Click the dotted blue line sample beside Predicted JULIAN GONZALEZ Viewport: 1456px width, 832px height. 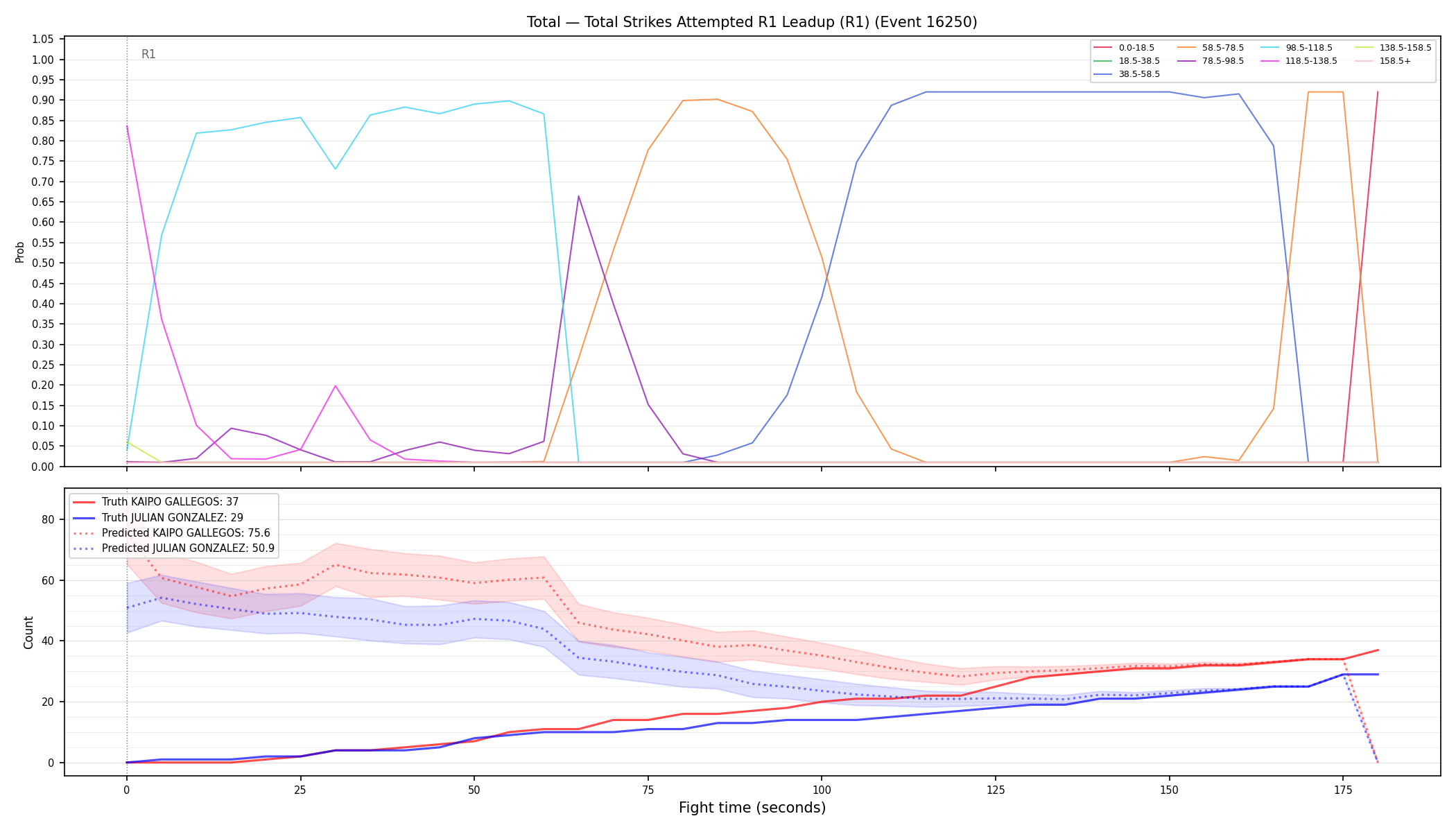pos(85,548)
